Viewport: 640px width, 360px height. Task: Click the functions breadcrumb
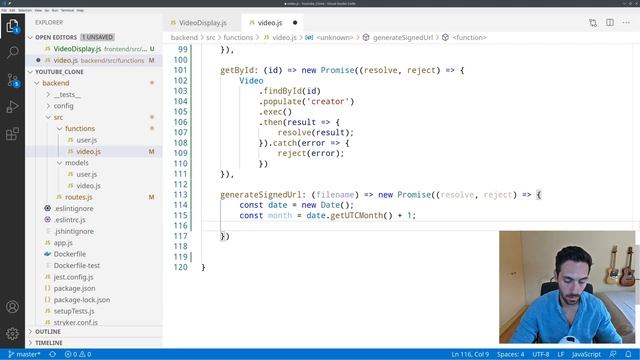(x=238, y=38)
